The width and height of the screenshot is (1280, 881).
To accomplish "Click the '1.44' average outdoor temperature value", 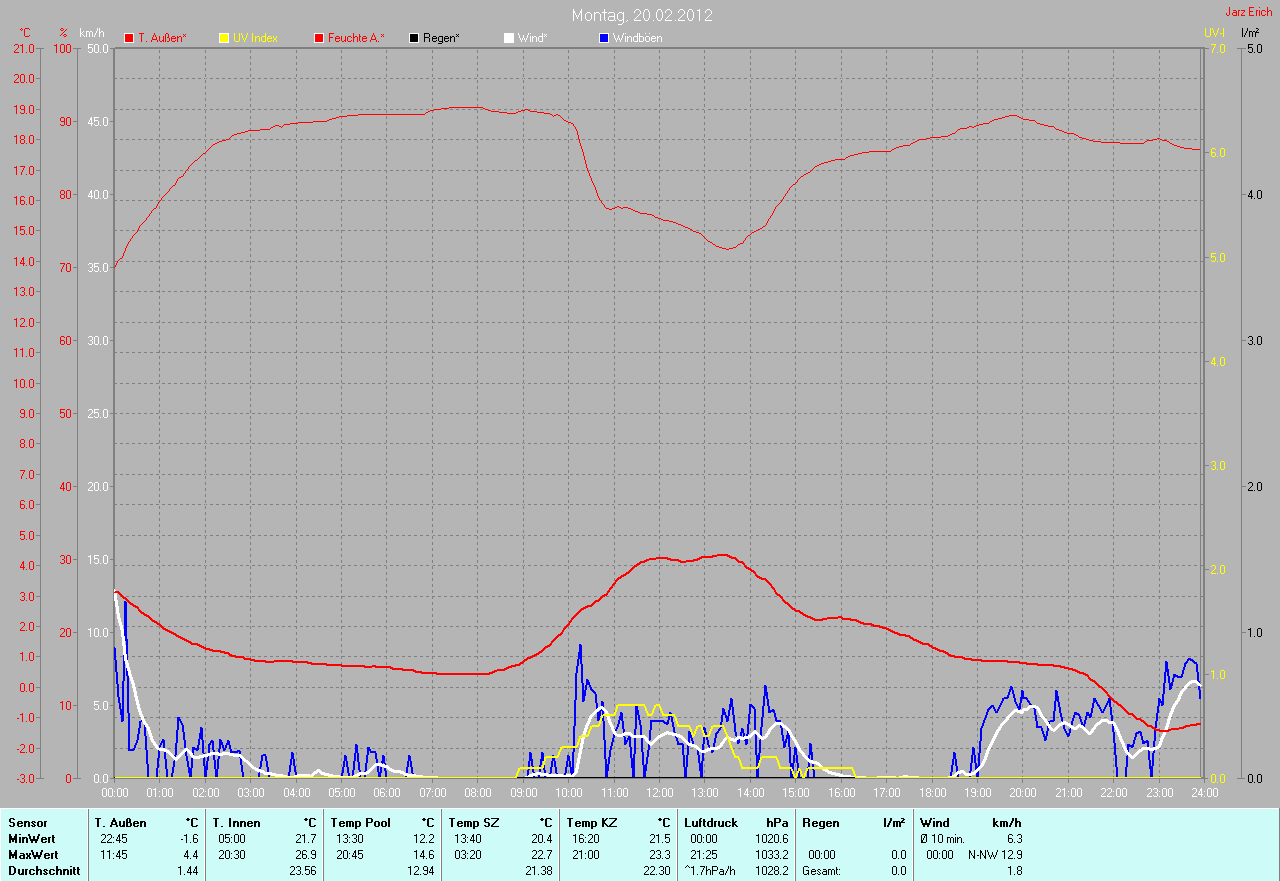I will click(187, 871).
